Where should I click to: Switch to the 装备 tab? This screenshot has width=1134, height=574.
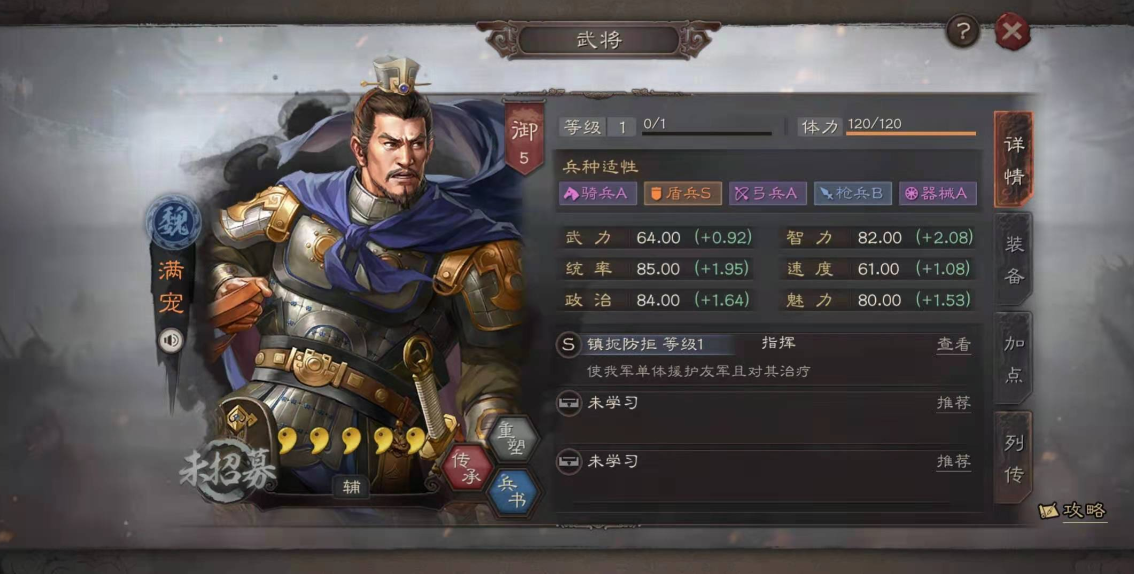[1013, 259]
